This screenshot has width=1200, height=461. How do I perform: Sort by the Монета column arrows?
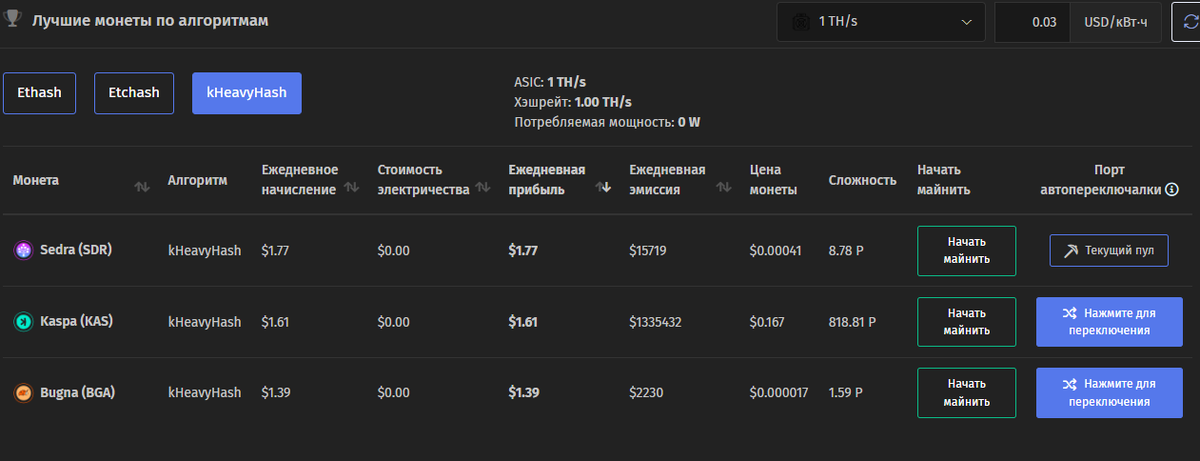click(141, 187)
